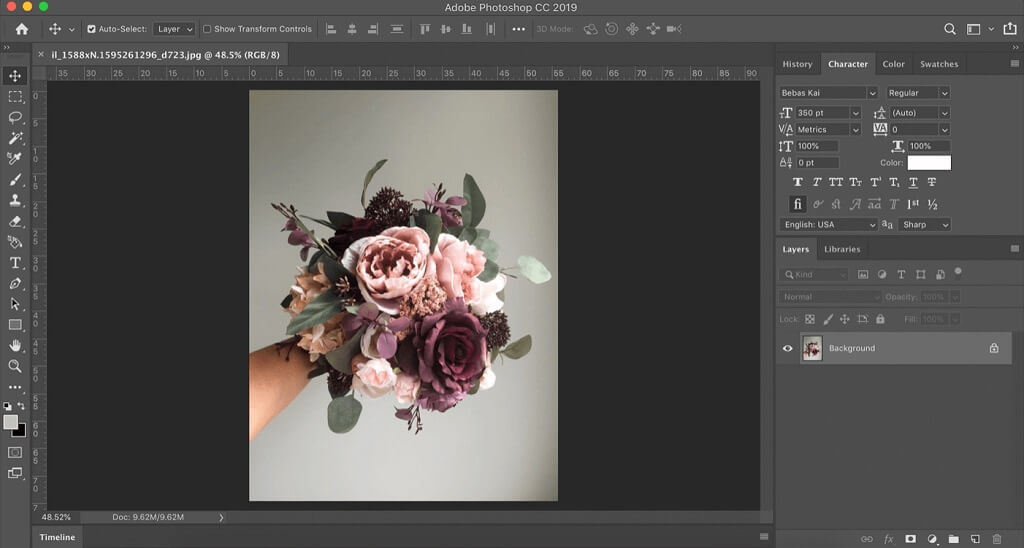Toggle All Caps in Character panel
The image size is (1024, 548).
coord(836,182)
